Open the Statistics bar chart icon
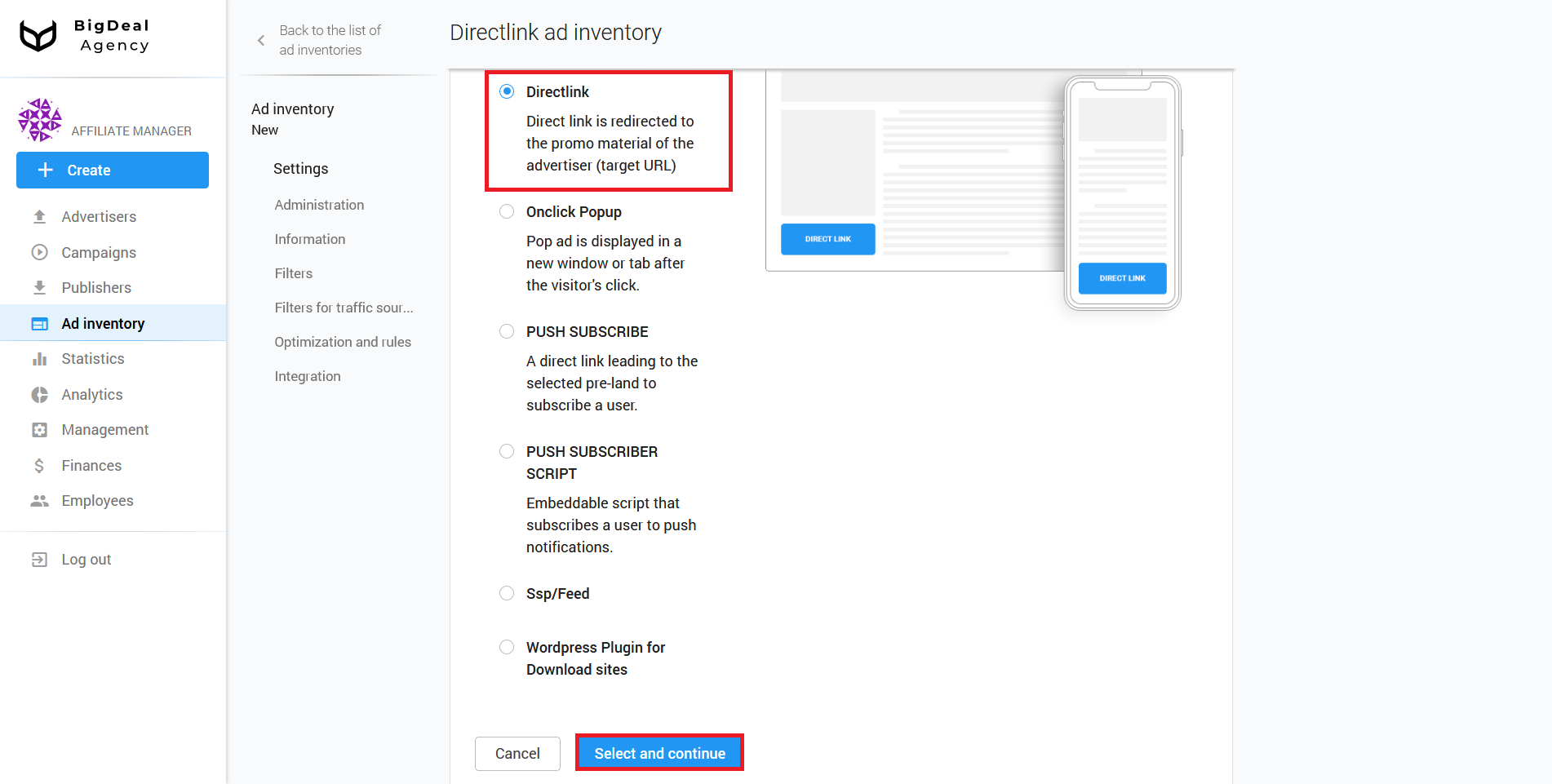 click(38, 358)
